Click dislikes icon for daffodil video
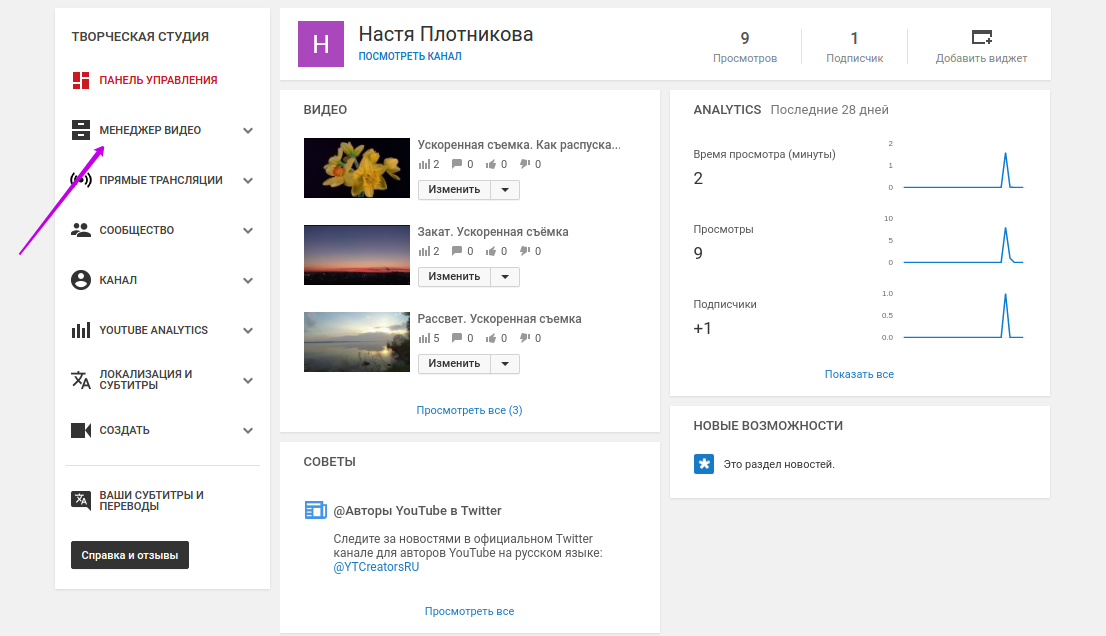1106x636 pixels. [x=525, y=164]
